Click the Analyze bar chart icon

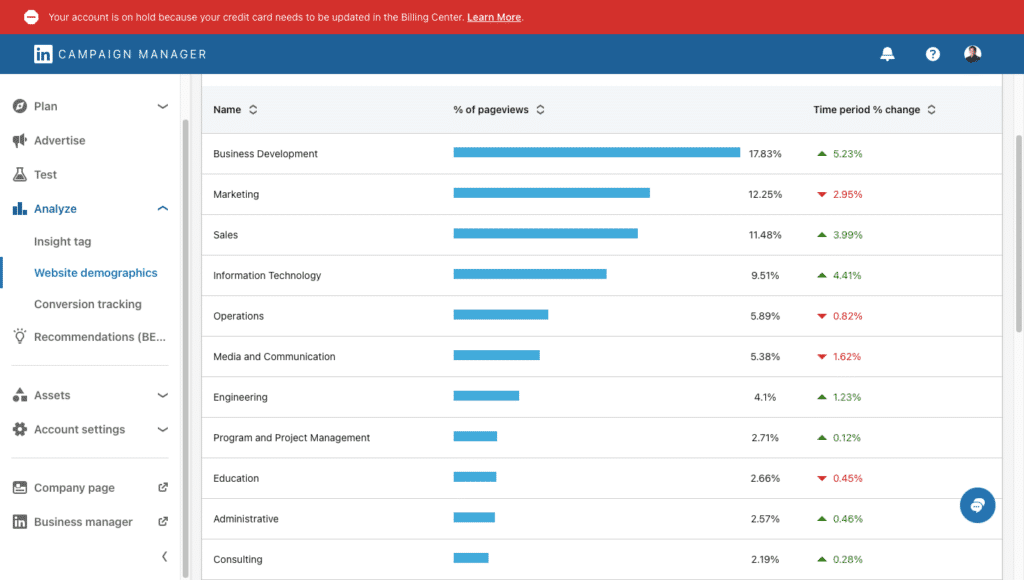click(20, 208)
